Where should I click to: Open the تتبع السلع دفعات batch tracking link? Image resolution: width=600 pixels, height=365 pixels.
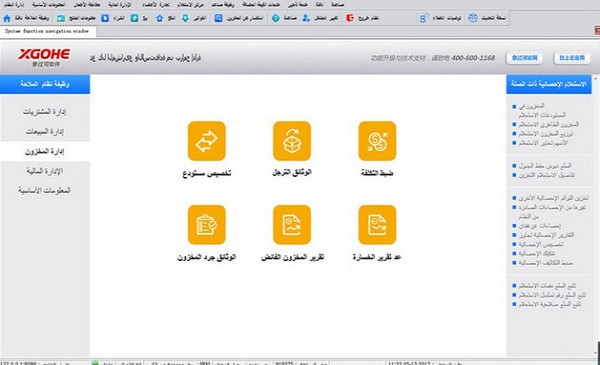(x=547, y=286)
